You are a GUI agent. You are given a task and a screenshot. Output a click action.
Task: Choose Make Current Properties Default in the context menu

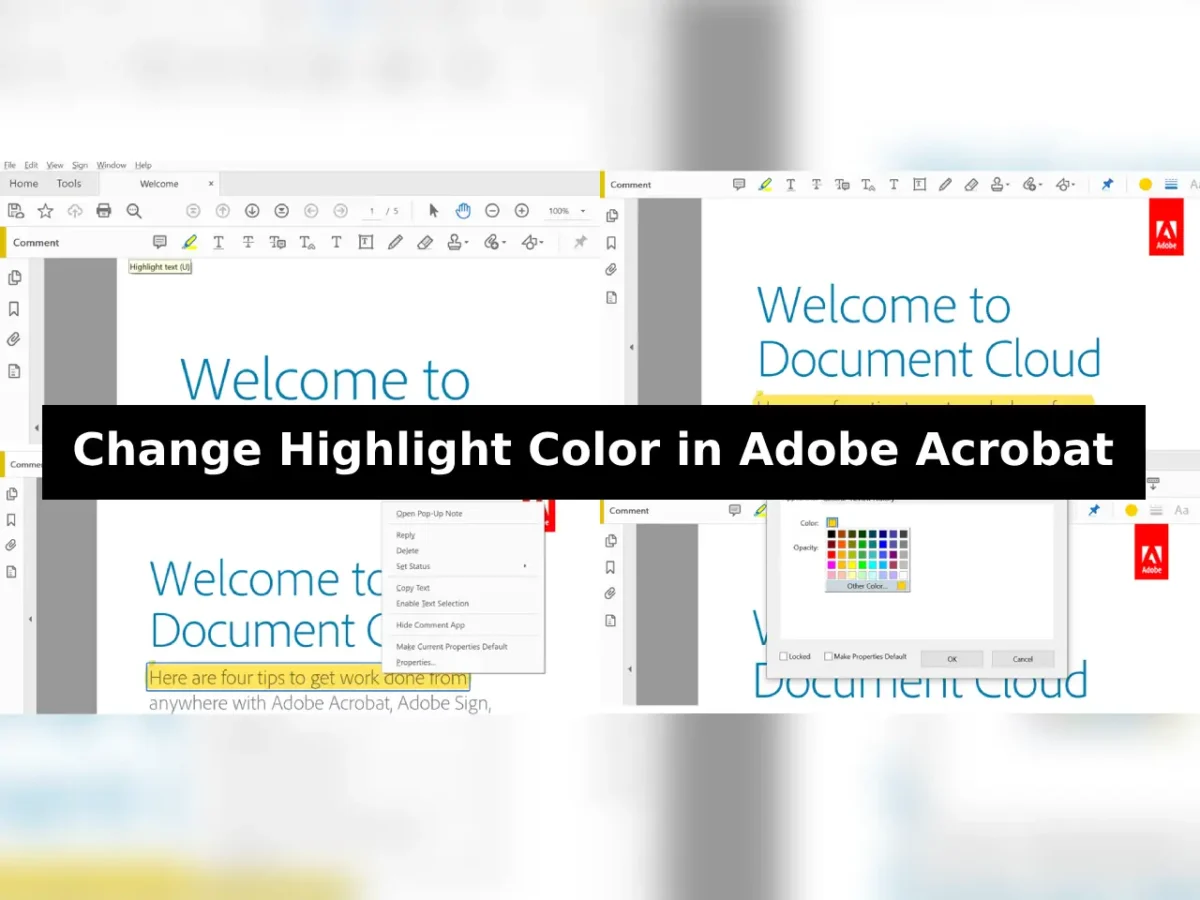click(452, 647)
